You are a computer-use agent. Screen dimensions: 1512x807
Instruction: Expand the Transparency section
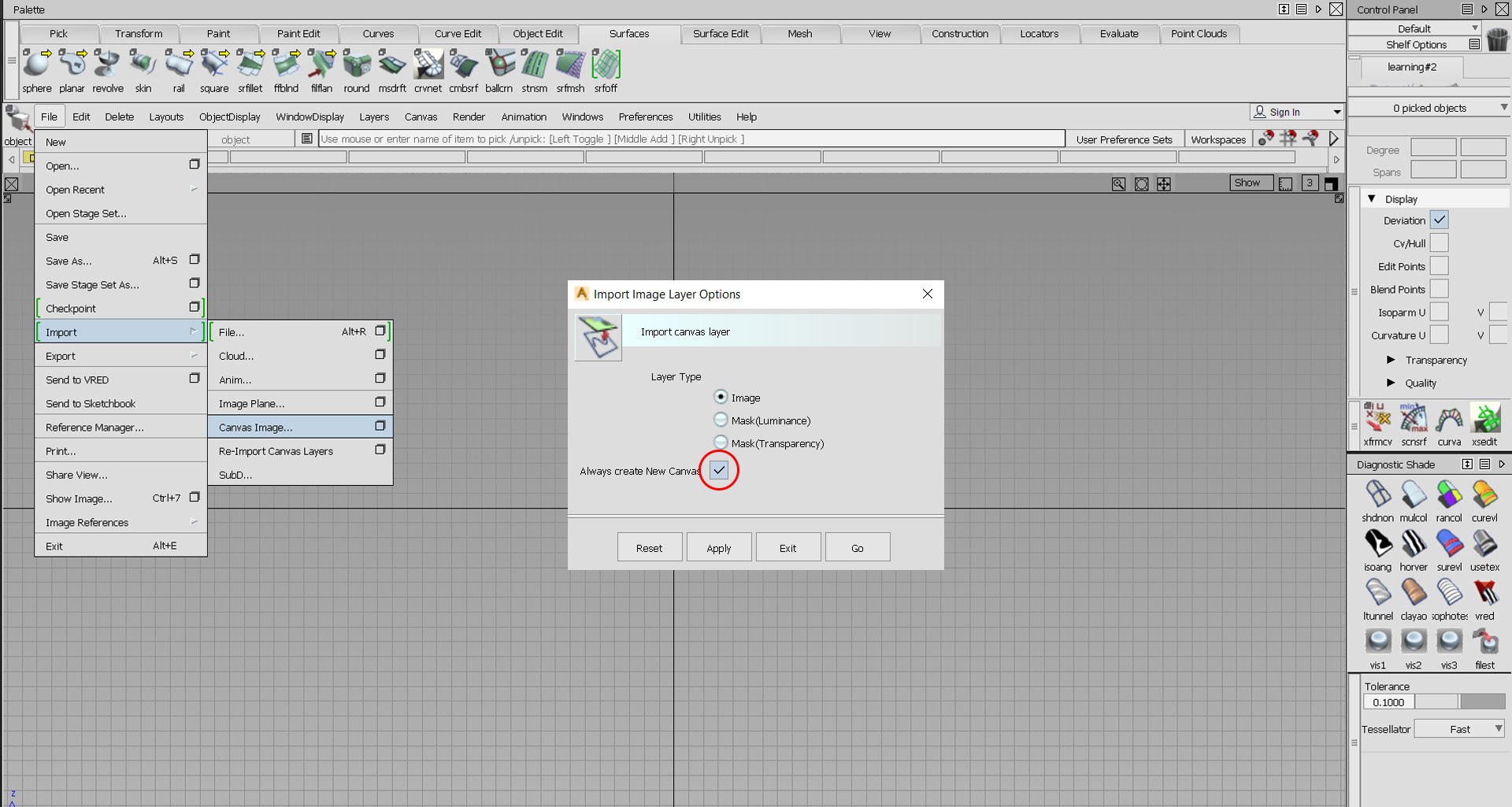pos(1391,360)
